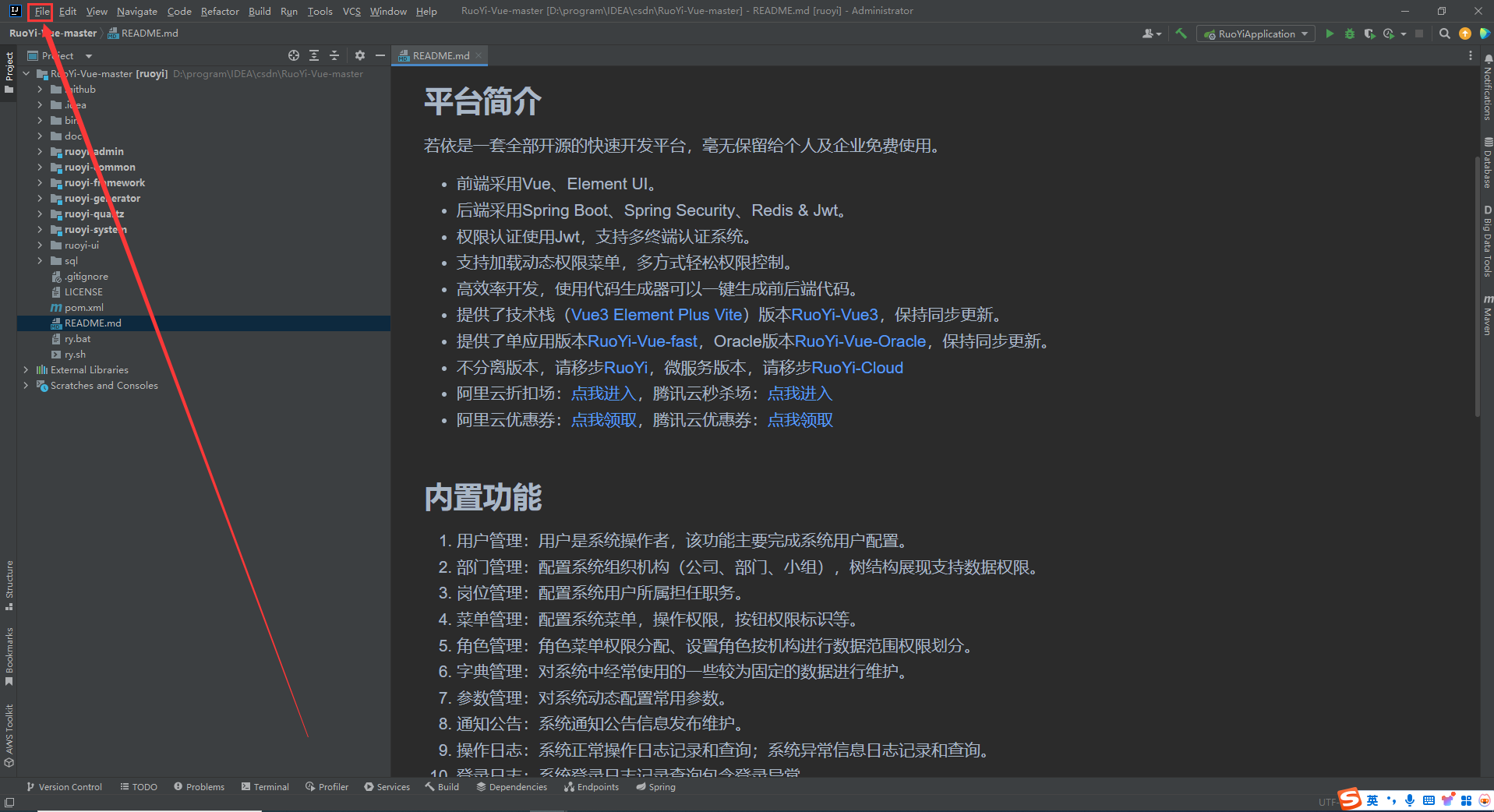Click the editor vertical scrollbar

[1476, 286]
